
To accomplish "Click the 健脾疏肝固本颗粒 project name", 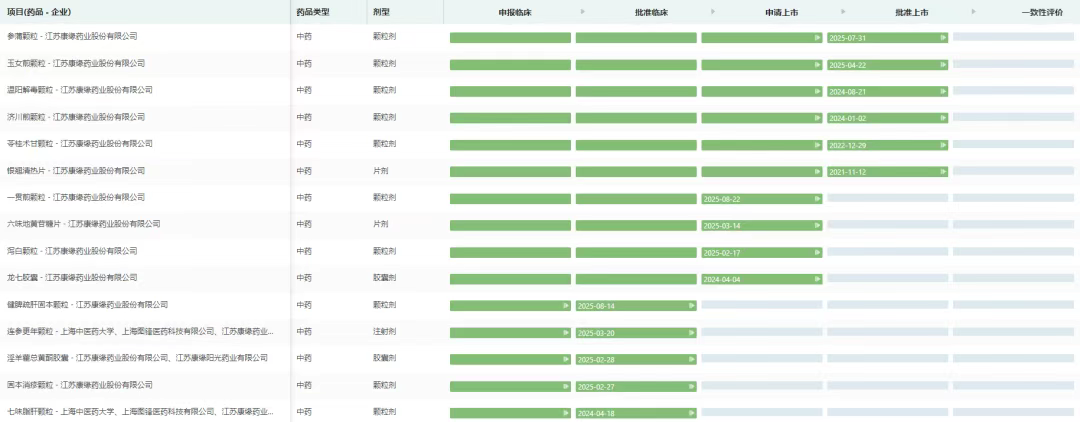I will (87, 304).
